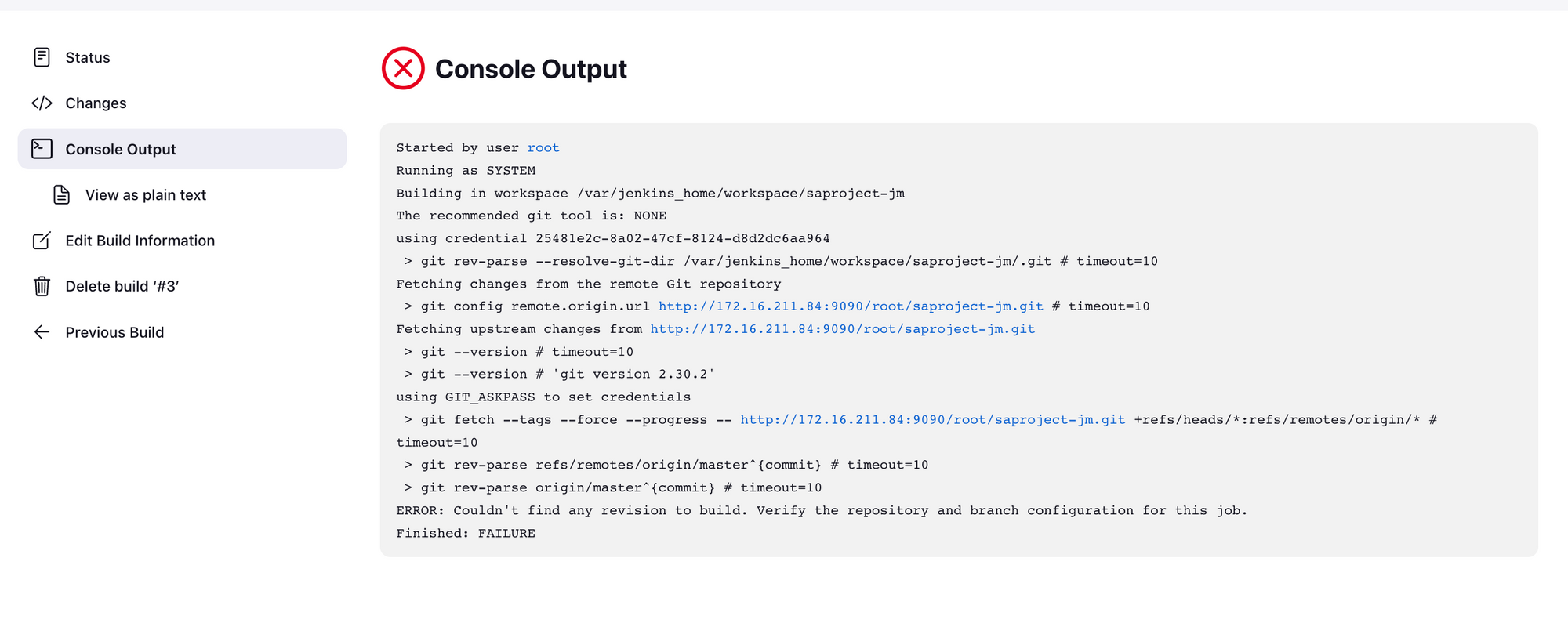Click the trash can delete icon
This screenshot has width=1568, height=634.
pyautogui.click(x=42, y=287)
